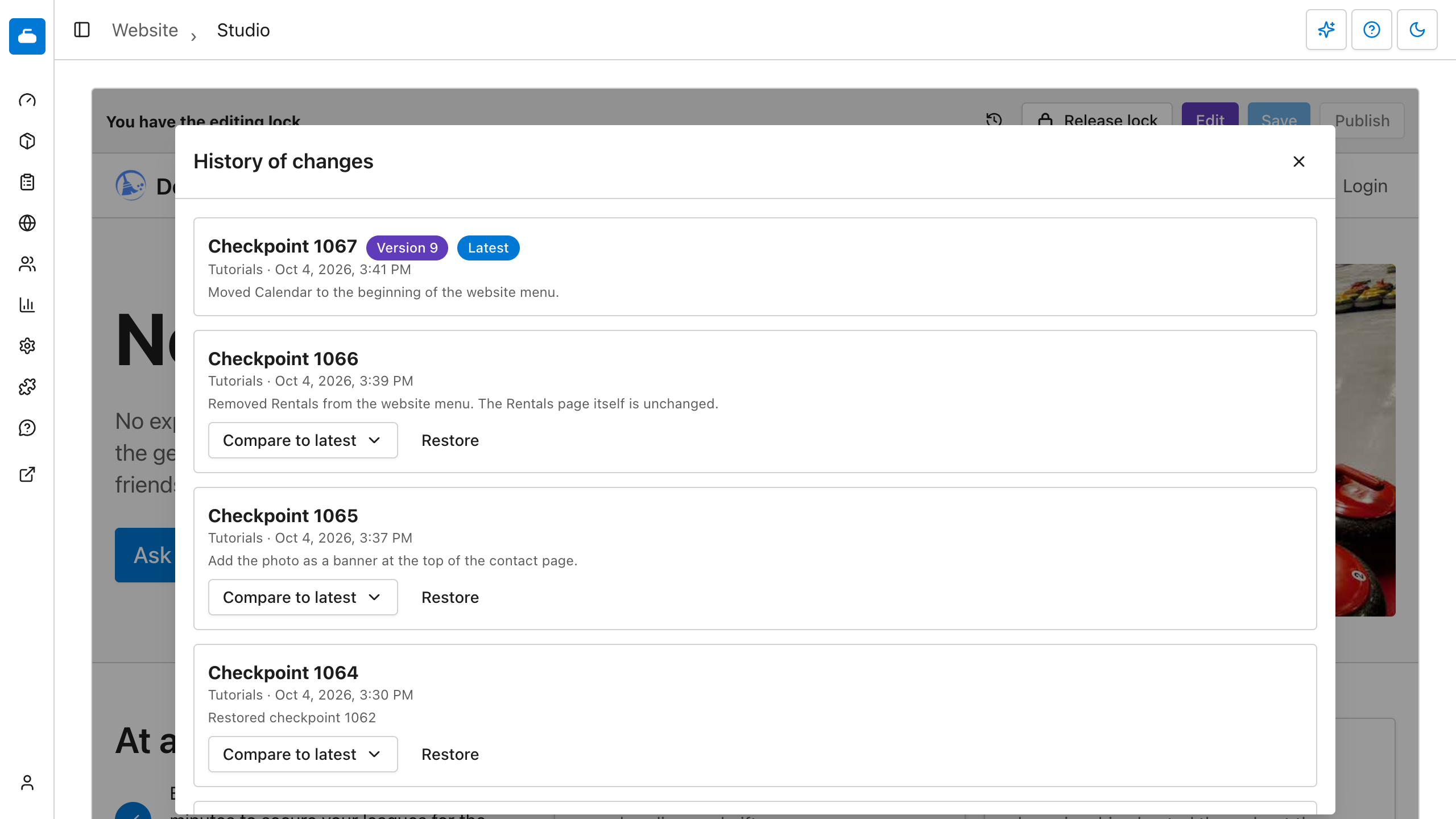The image size is (1456, 819).
Task: Click the Login link on site preview
Action: pos(1365,186)
